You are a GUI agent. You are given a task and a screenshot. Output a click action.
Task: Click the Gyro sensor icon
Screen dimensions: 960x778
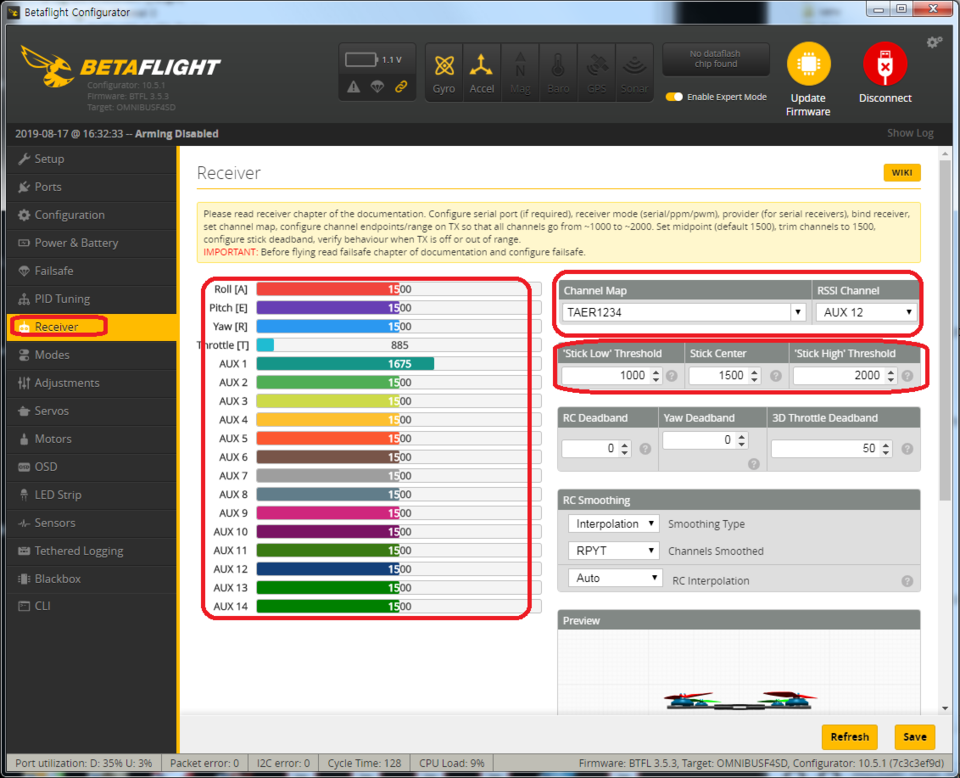444,72
